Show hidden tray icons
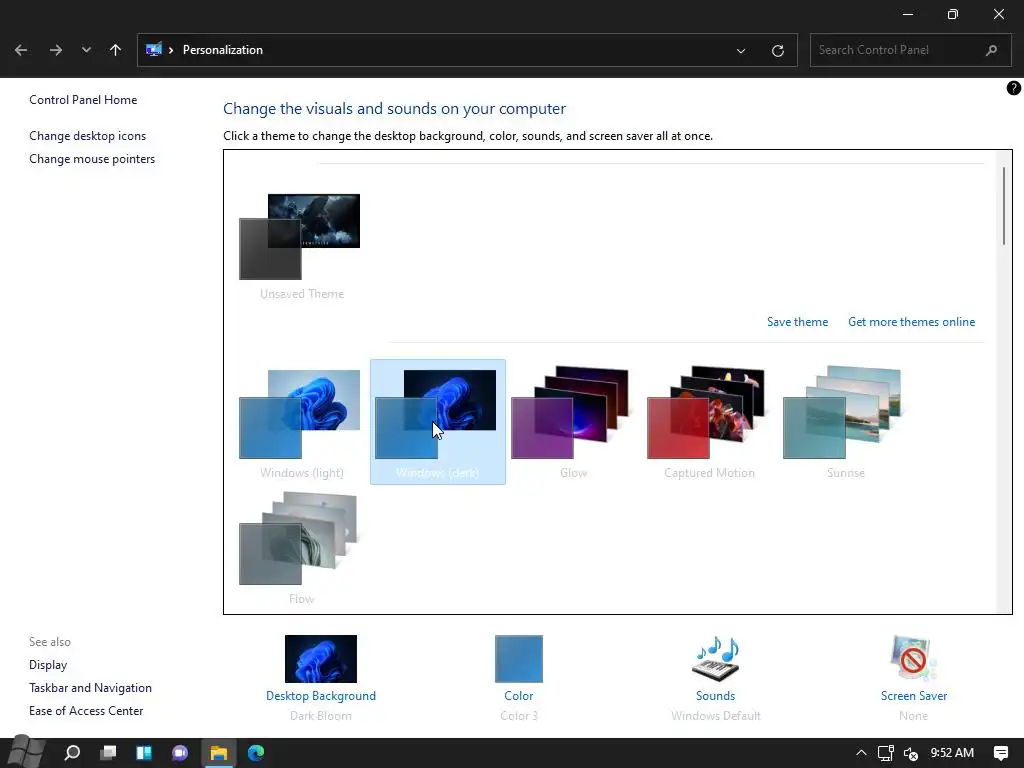Screen dimensions: 1024x768 861,753
